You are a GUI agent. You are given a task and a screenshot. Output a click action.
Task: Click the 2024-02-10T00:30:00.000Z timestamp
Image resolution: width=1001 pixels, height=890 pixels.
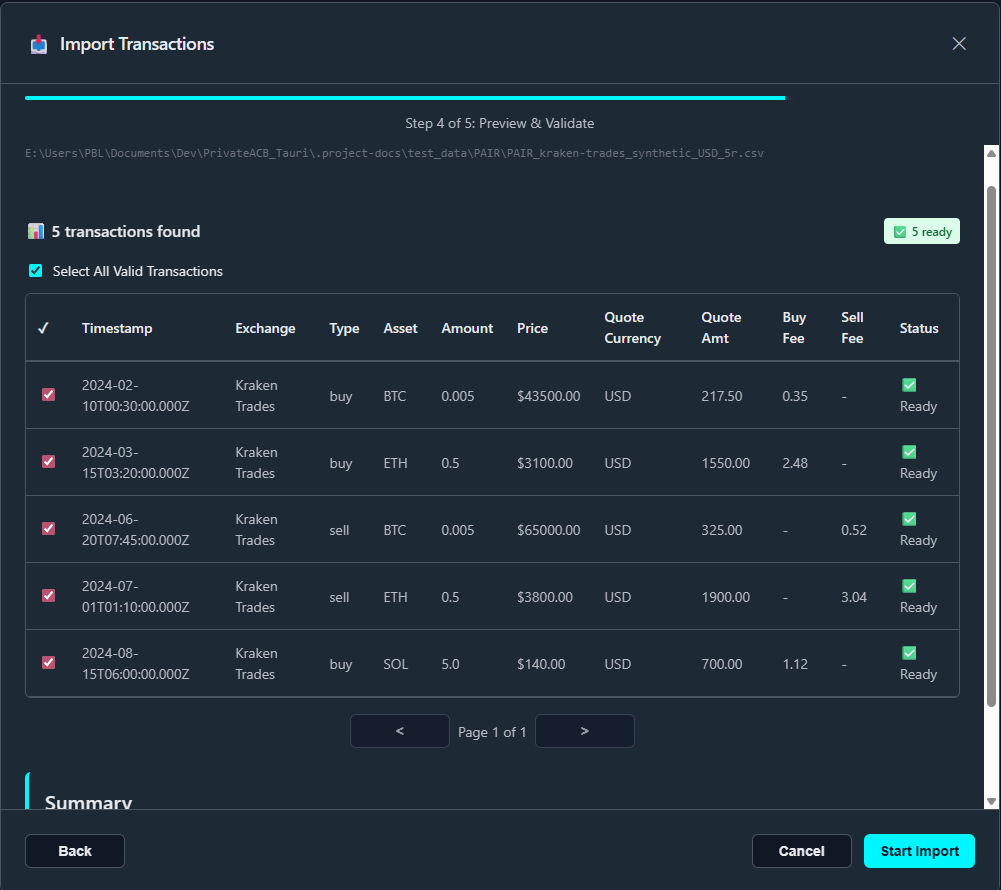pos(135,396)
